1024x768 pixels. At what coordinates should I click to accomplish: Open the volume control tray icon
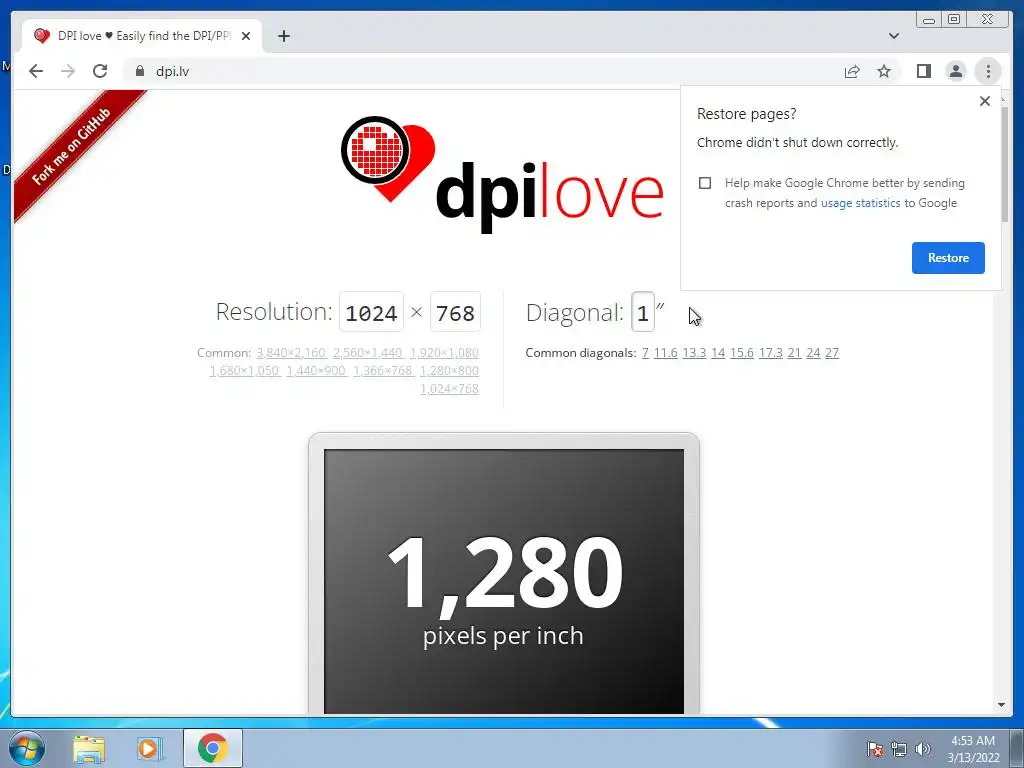(x=922, y=749)
